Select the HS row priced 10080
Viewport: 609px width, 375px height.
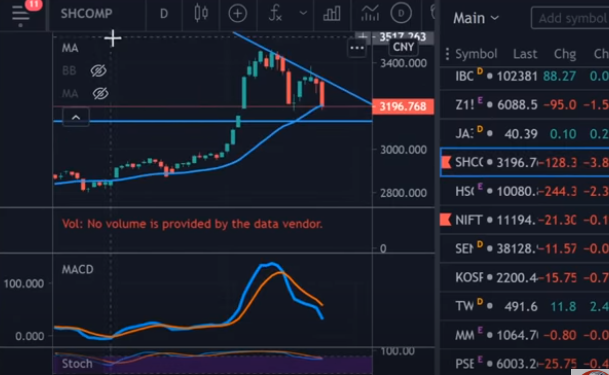point(524,191)
